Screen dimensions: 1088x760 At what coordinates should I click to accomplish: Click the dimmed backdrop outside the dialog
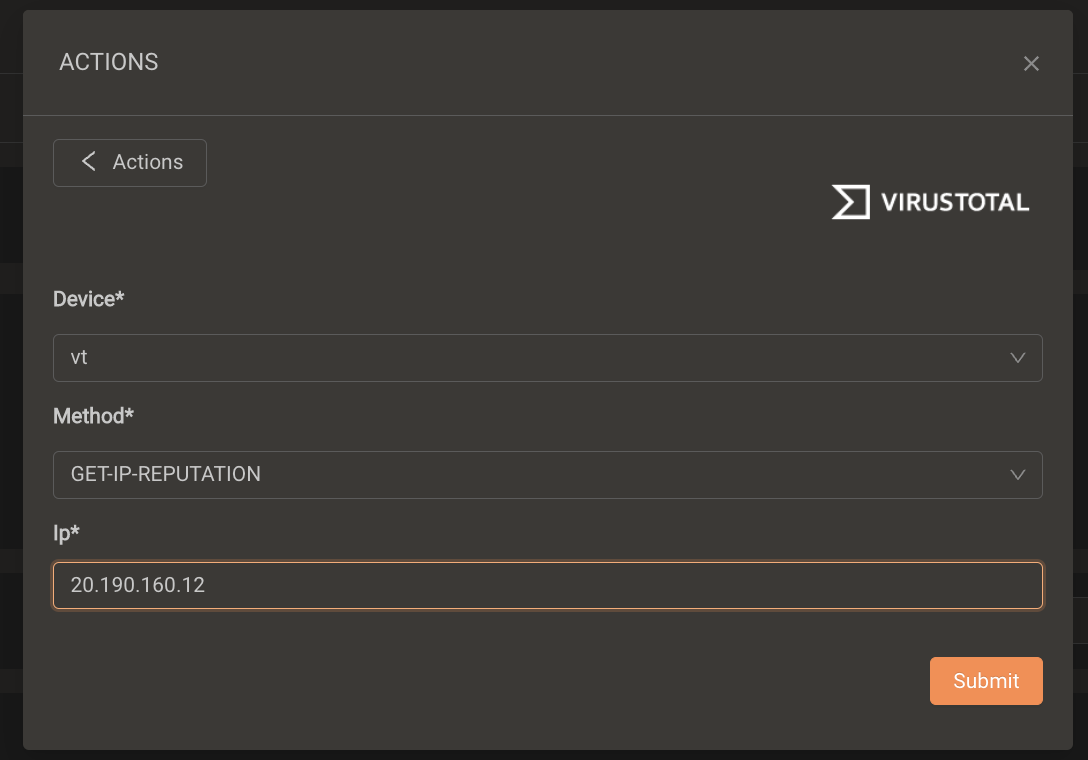click(10, 400)
